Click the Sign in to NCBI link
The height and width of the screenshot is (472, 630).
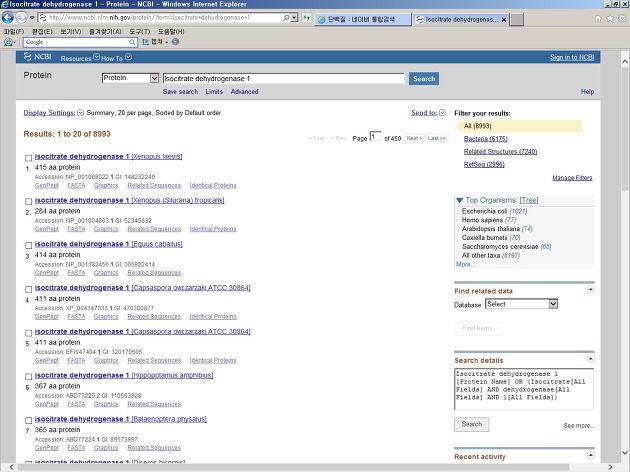[572, 57]
